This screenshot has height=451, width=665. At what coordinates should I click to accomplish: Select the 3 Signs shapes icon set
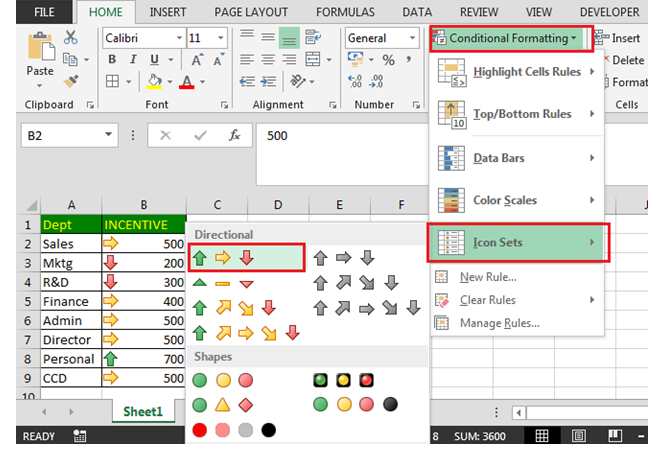(x=221, y=405)
